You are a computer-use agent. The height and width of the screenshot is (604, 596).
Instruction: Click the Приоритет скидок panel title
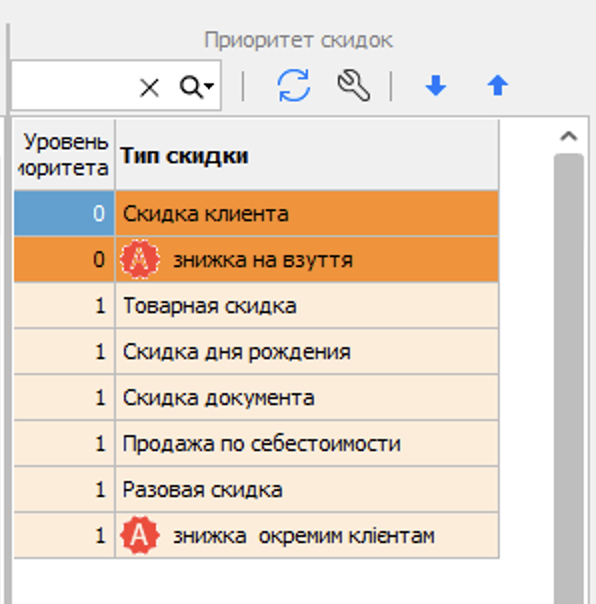[x=298, y=40]
